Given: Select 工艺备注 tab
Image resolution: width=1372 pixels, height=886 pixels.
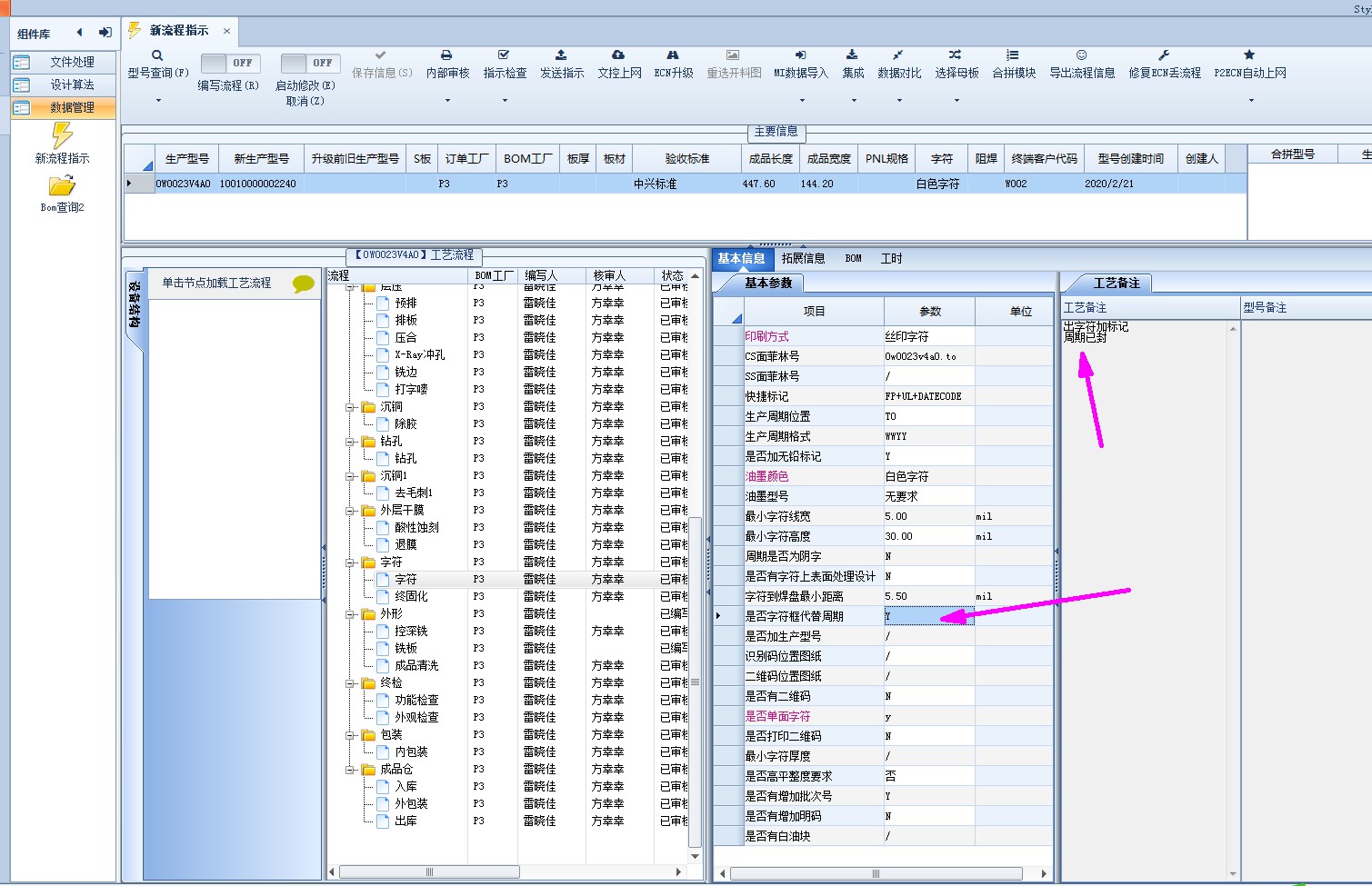Looking at the screenshot, I should pos(1116,283).
